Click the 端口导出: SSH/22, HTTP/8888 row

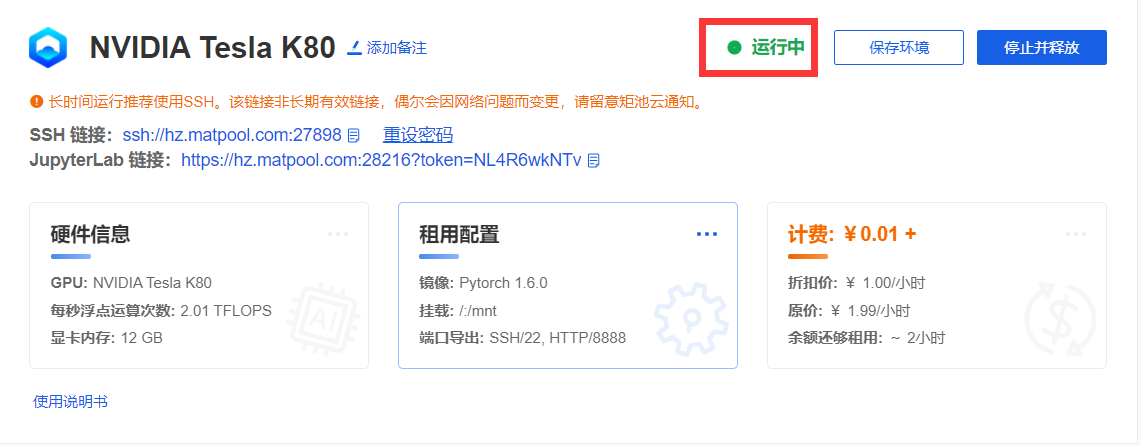pyautogui.click(x=522, y=338)
